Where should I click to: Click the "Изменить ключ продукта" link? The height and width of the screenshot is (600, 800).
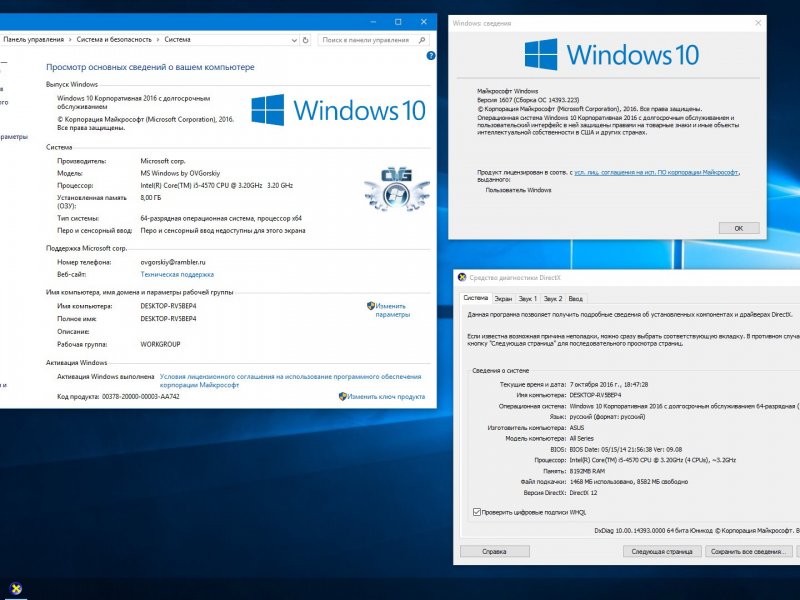(386, 396)
